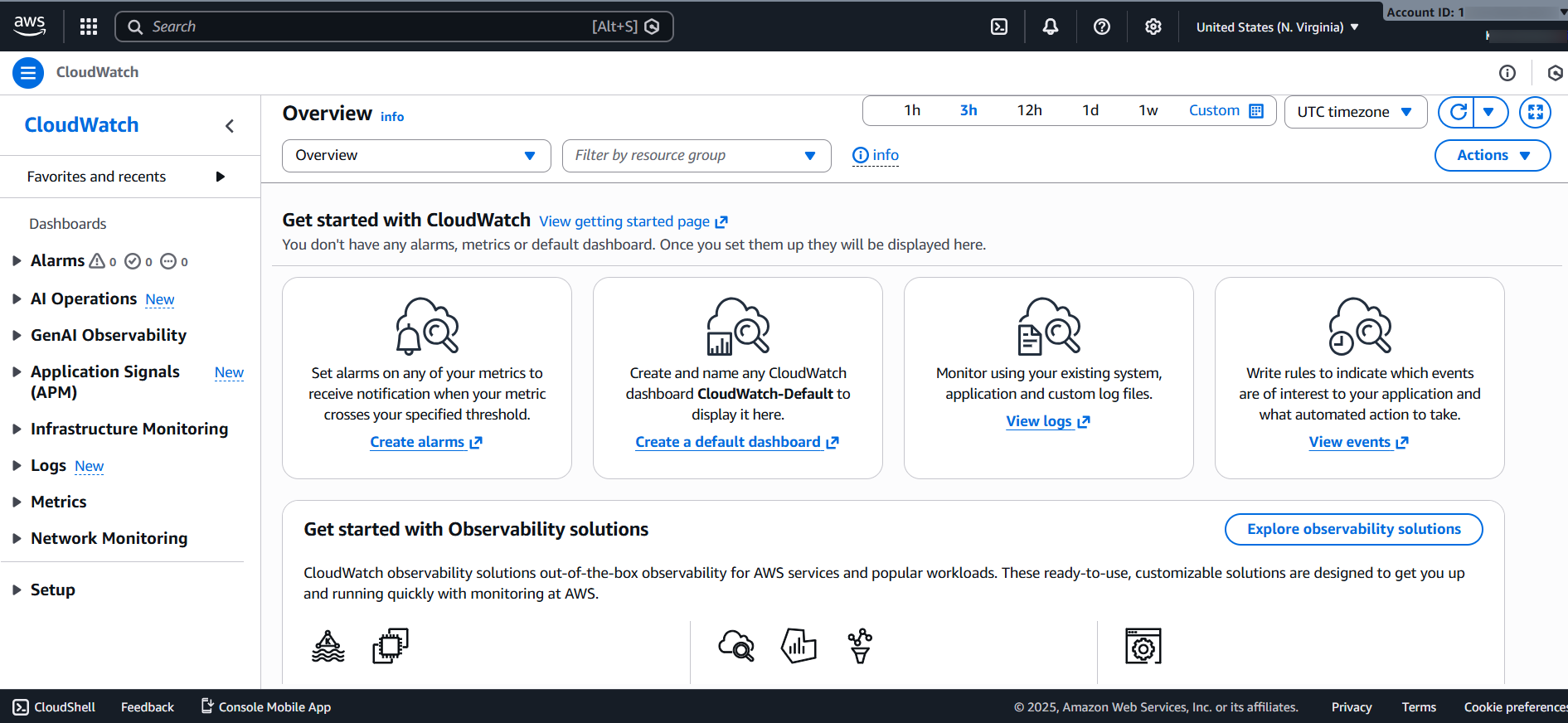Image resolution: width=1568 pixels, height=723 pixels.
Task: Expand the Logs section
Action: [x=17, y=465]
